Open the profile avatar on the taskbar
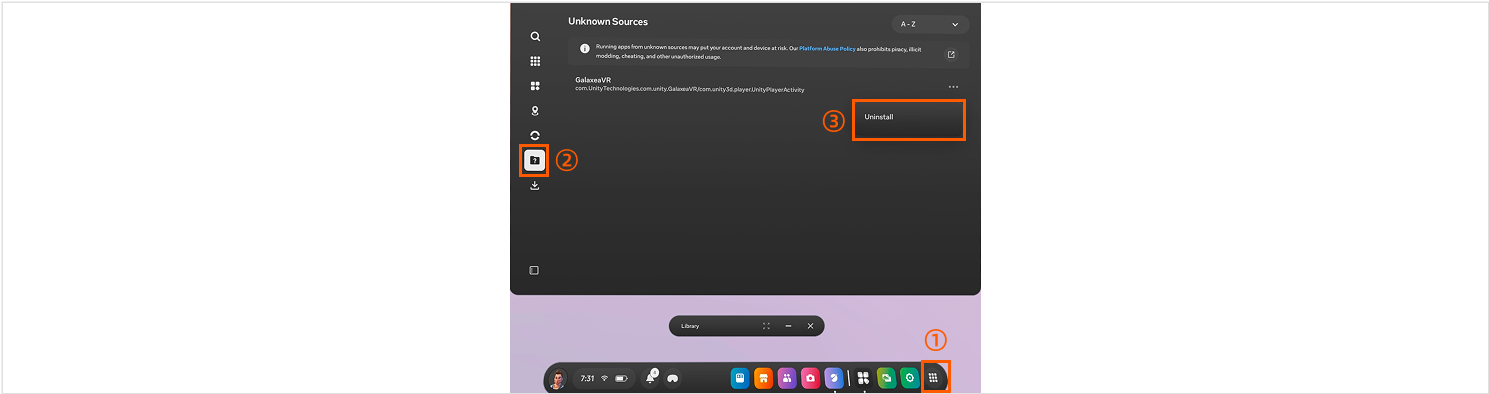 point(558,379)
